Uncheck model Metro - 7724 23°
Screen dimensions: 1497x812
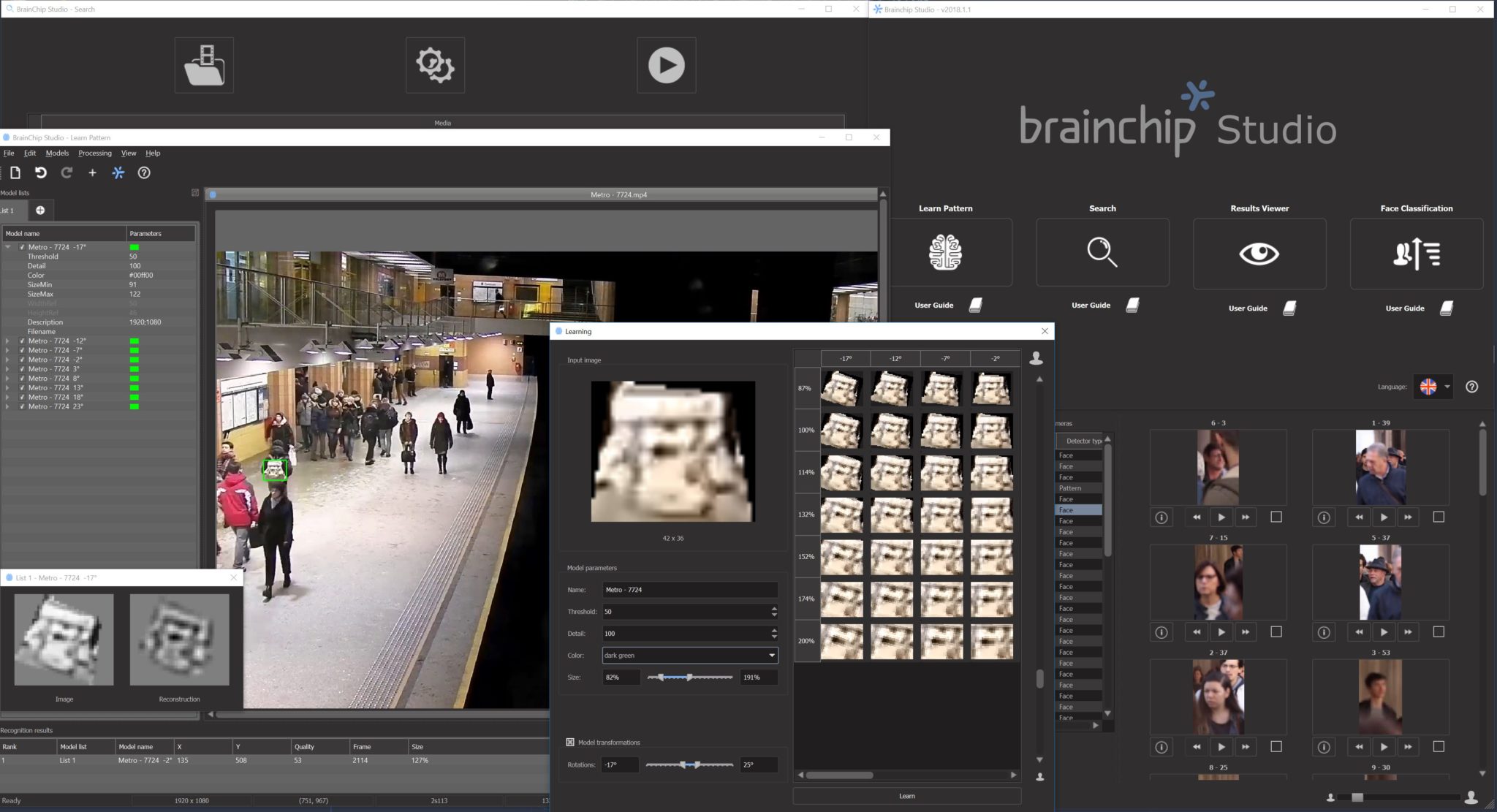(22, 406)
